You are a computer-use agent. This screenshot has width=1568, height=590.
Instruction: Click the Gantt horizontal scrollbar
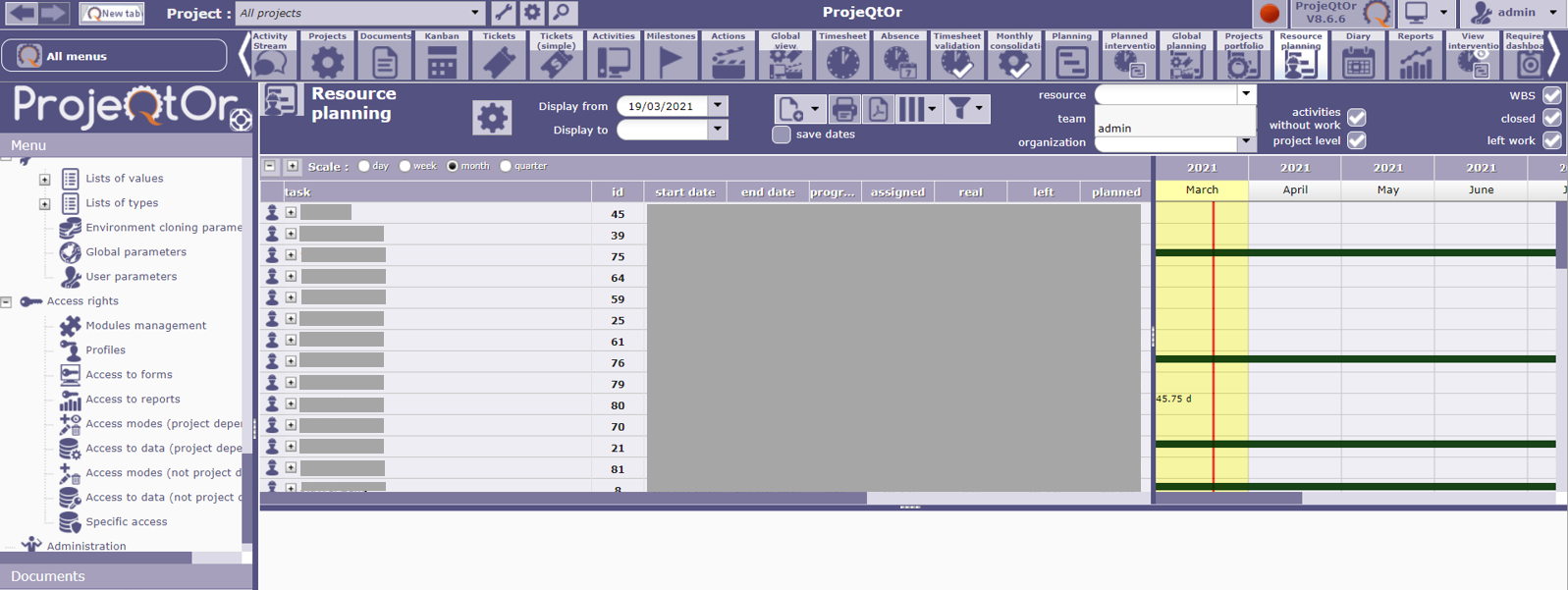tap(1229, 499)
